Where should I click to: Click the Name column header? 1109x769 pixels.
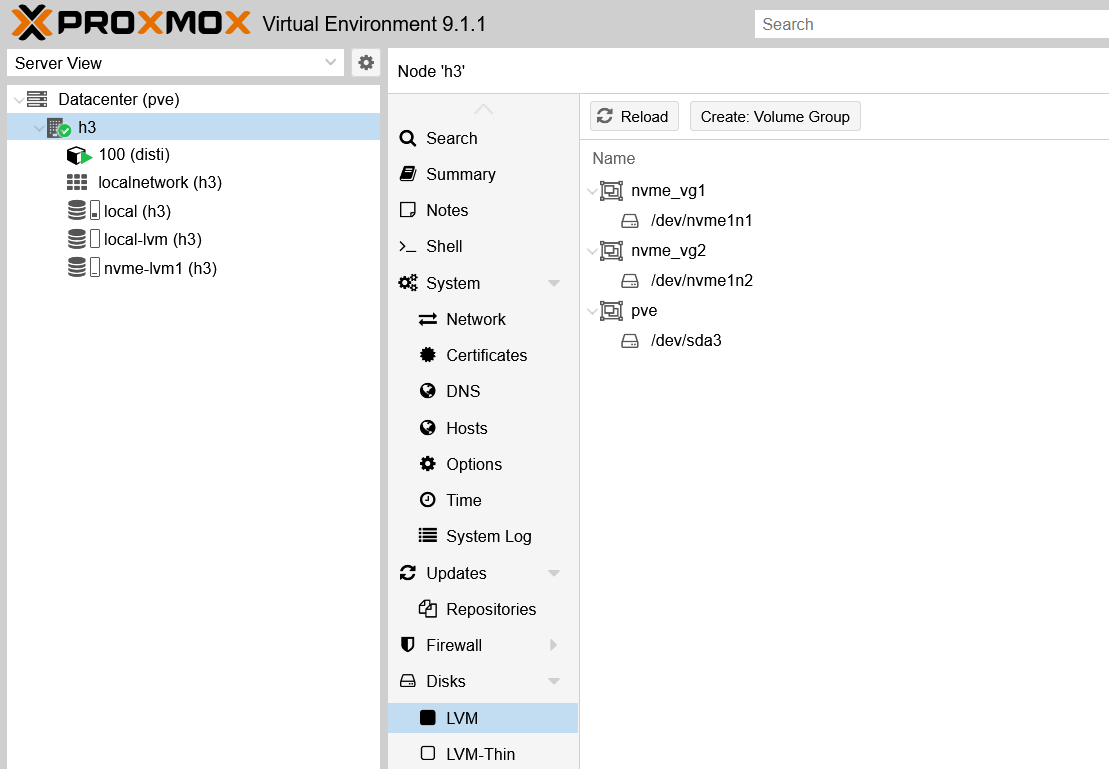tap(613, 158)
